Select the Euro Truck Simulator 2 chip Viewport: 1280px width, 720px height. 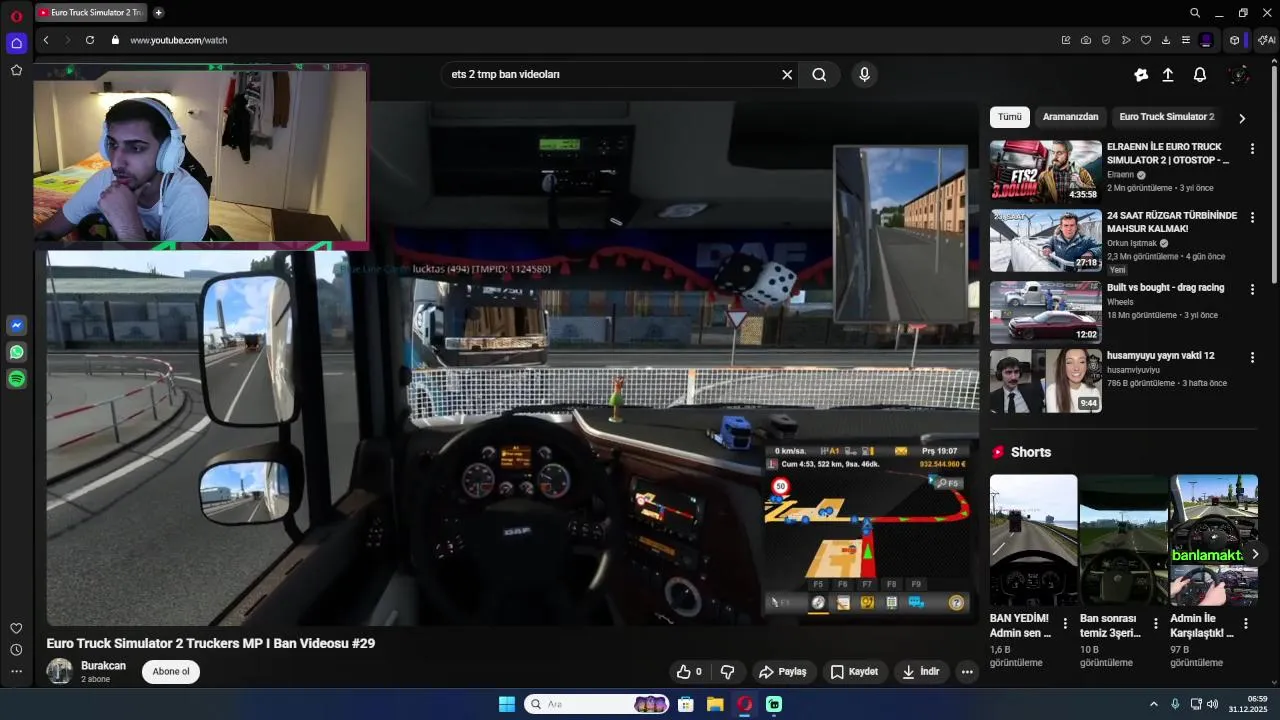(1167, 117)
